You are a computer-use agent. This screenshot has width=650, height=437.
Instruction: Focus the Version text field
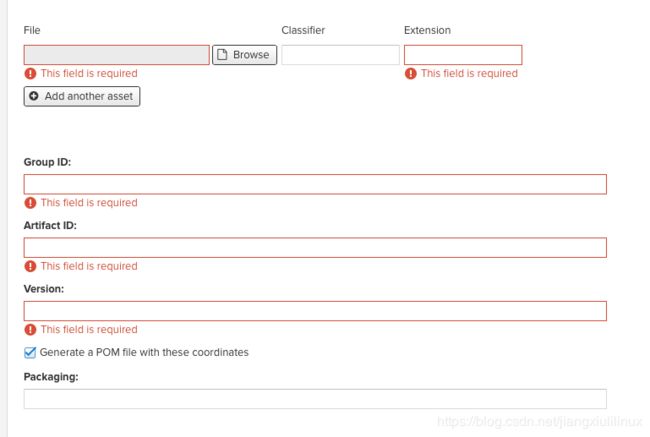(315, 311)
